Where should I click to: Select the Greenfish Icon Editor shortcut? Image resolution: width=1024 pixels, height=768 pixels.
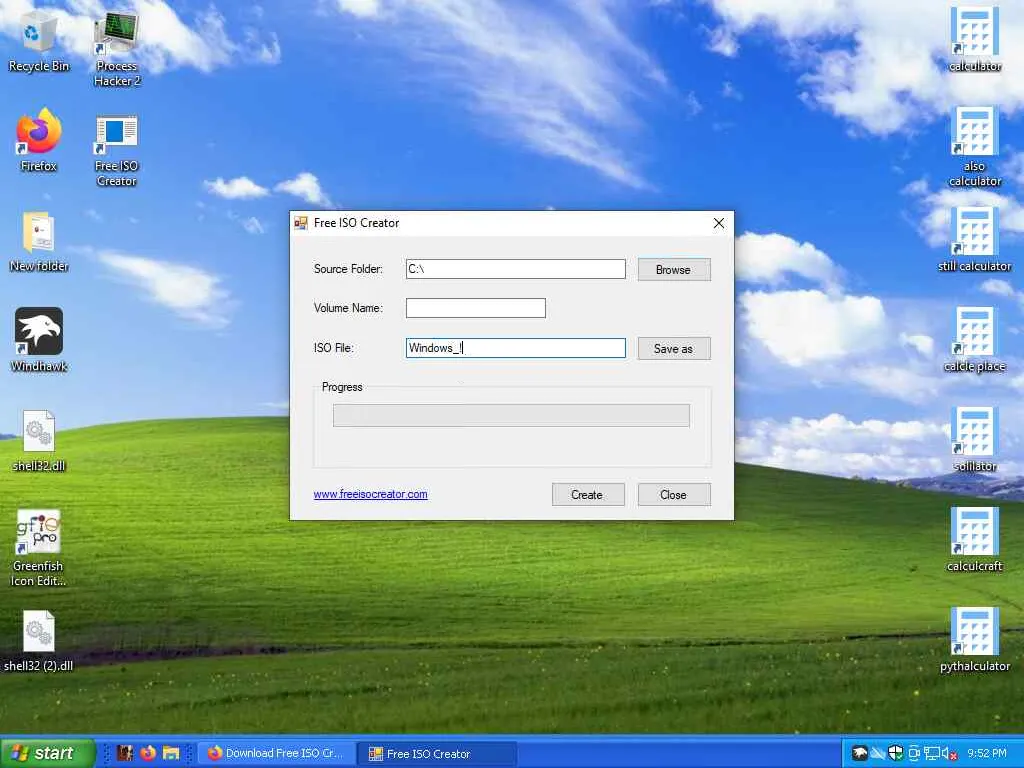(x=39, y=547)
